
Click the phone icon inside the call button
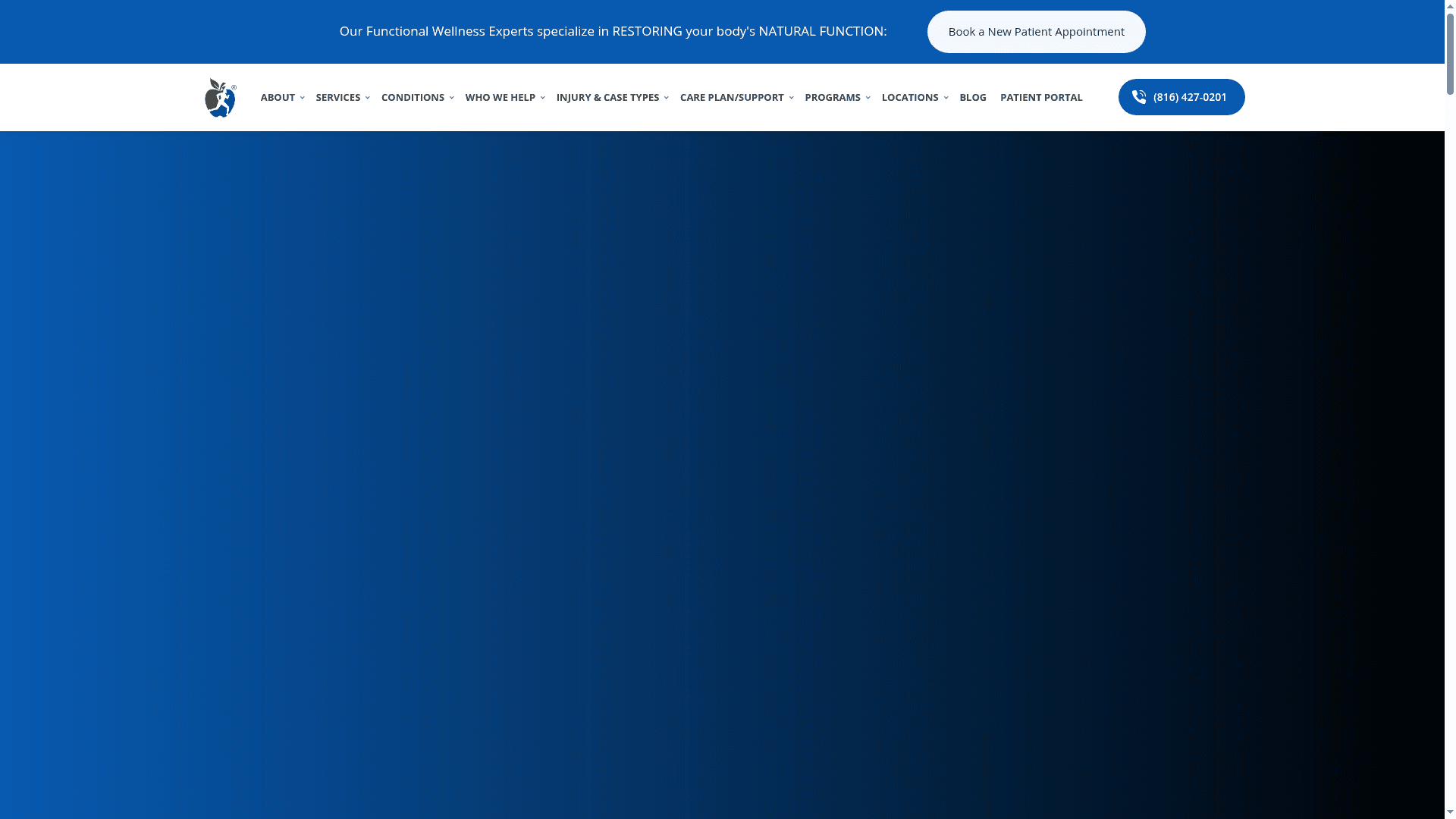point(1139,97)
